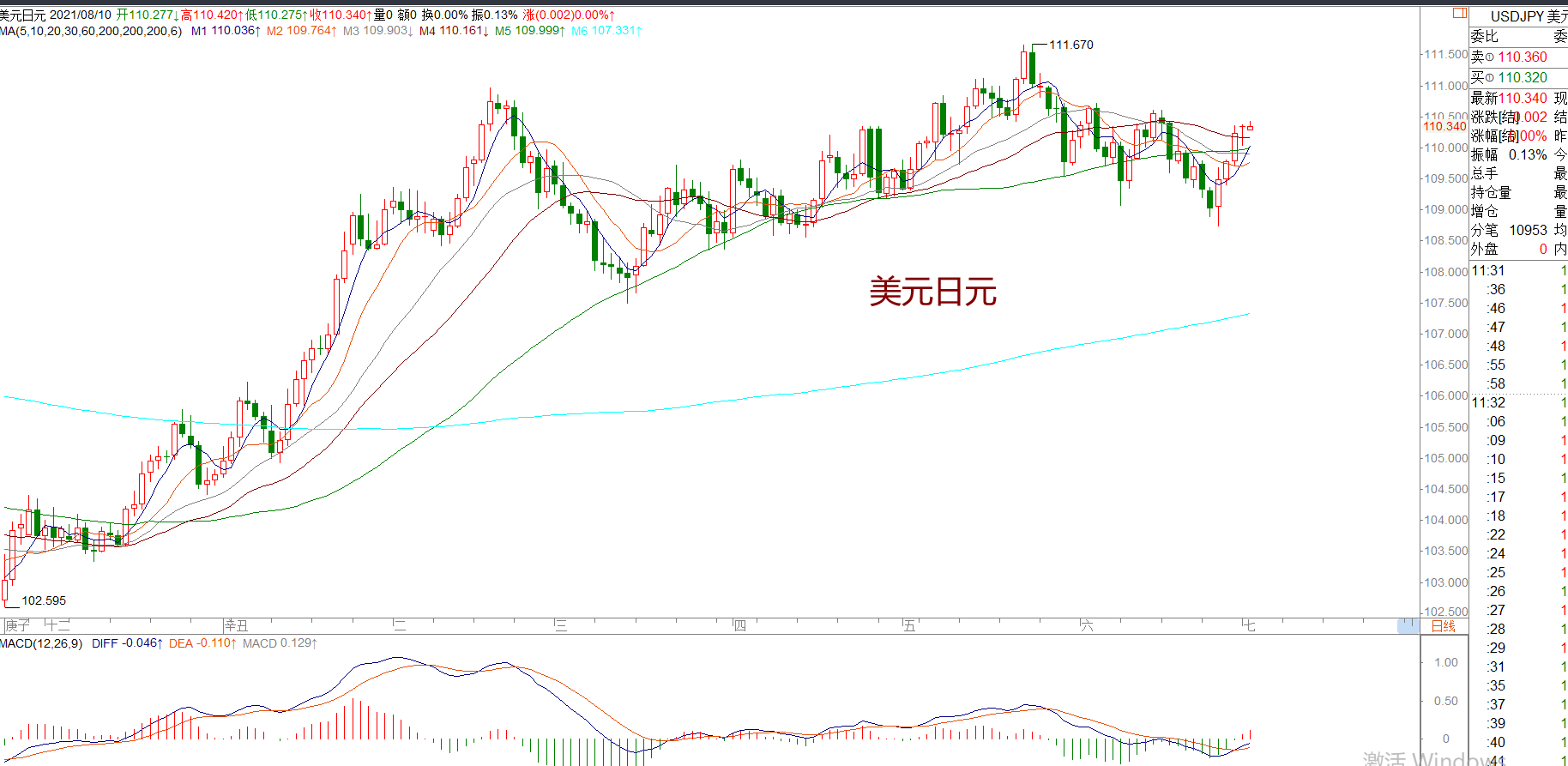1568x766 pixels.
Task: Click the USDJPY symbol title
Action: 1517,17
